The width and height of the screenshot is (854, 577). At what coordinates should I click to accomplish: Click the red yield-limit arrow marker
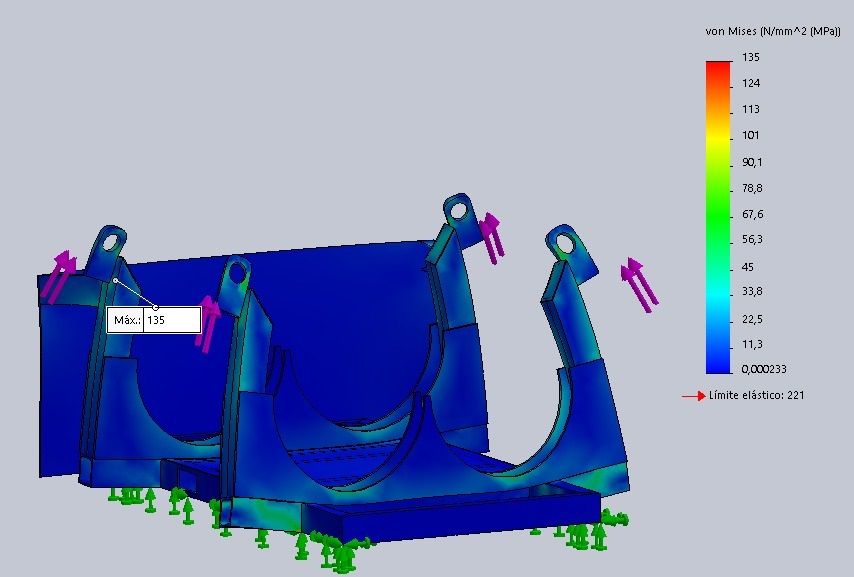coord(694,396)
